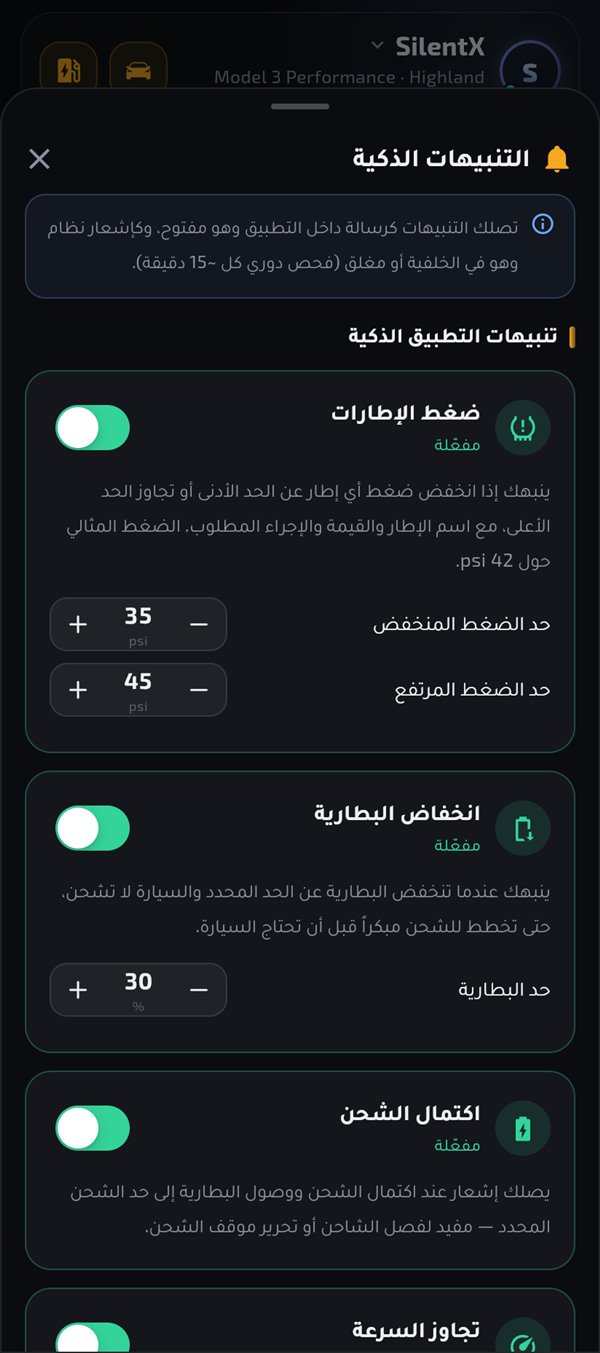Click the tire pressure warning icon
The height and width of the screenshot is (1353, 600).
(523, 428)
